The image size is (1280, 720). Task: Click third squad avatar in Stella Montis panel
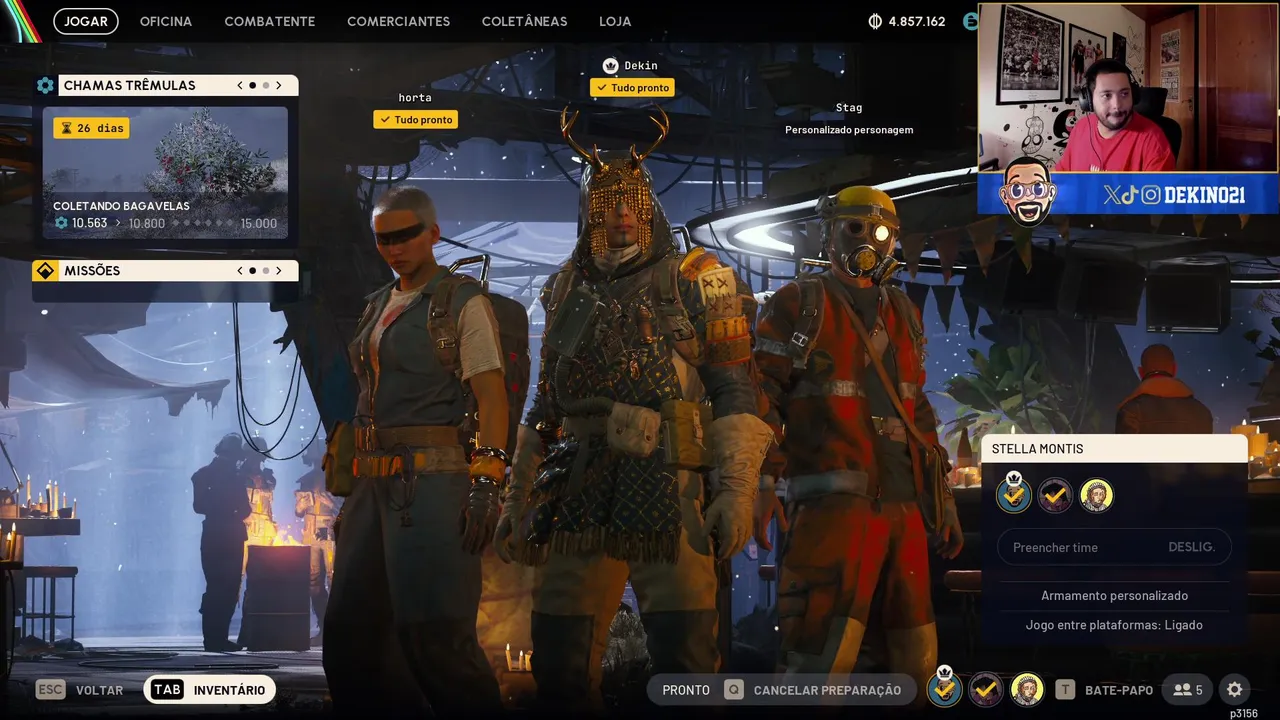pos(1097,495)
